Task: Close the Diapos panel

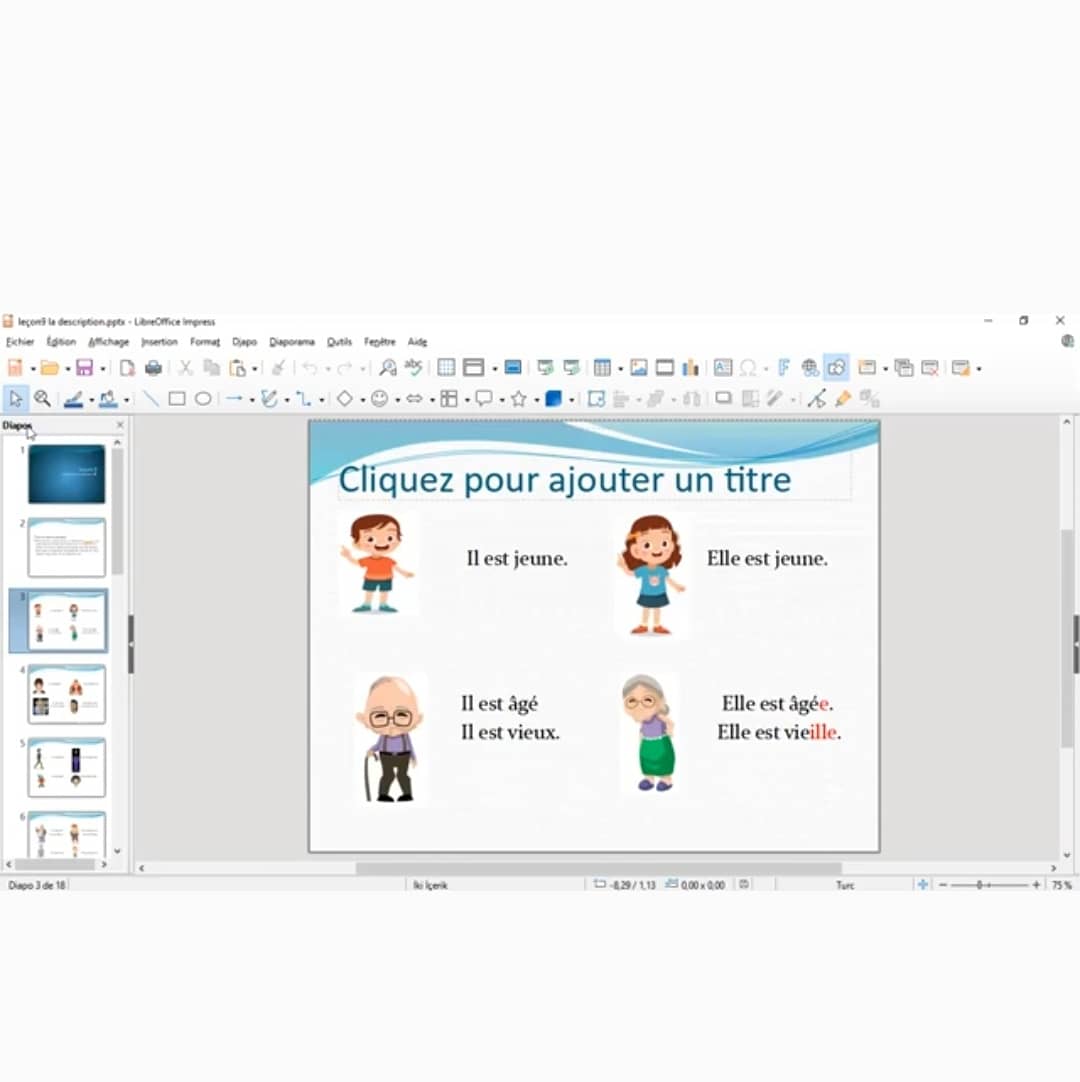Action: (x=120, y=425)
